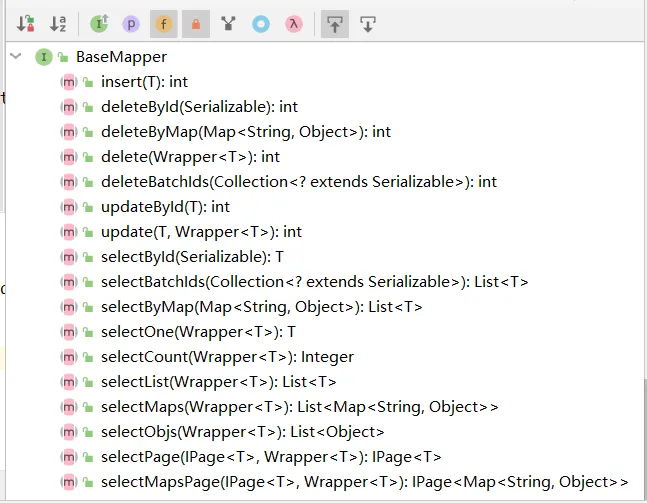
Task: Select updateById(T) in the structure list
Action: click(165, 207)
